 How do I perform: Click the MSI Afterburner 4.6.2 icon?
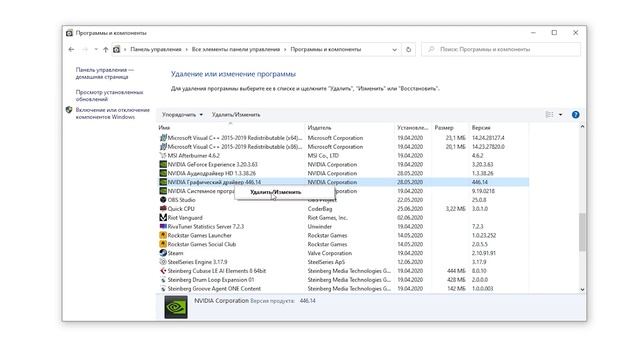click(163, 156)
